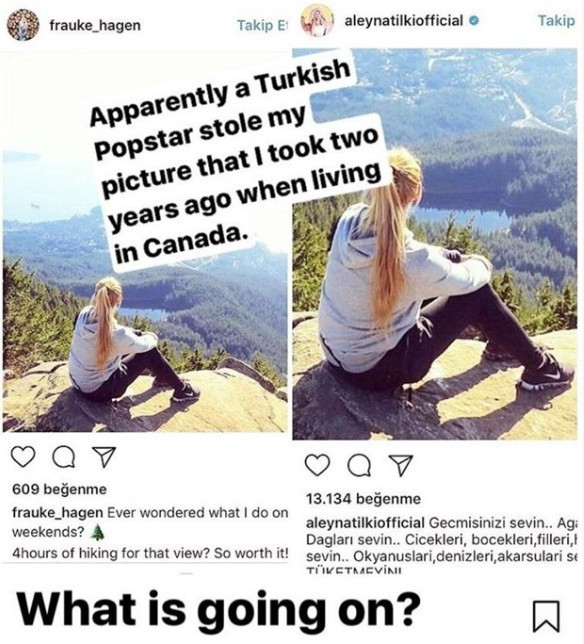584x644 pixels.
Task: Open aleynatilkiofficial profile avatar
Action: click(x=317, y=21)
